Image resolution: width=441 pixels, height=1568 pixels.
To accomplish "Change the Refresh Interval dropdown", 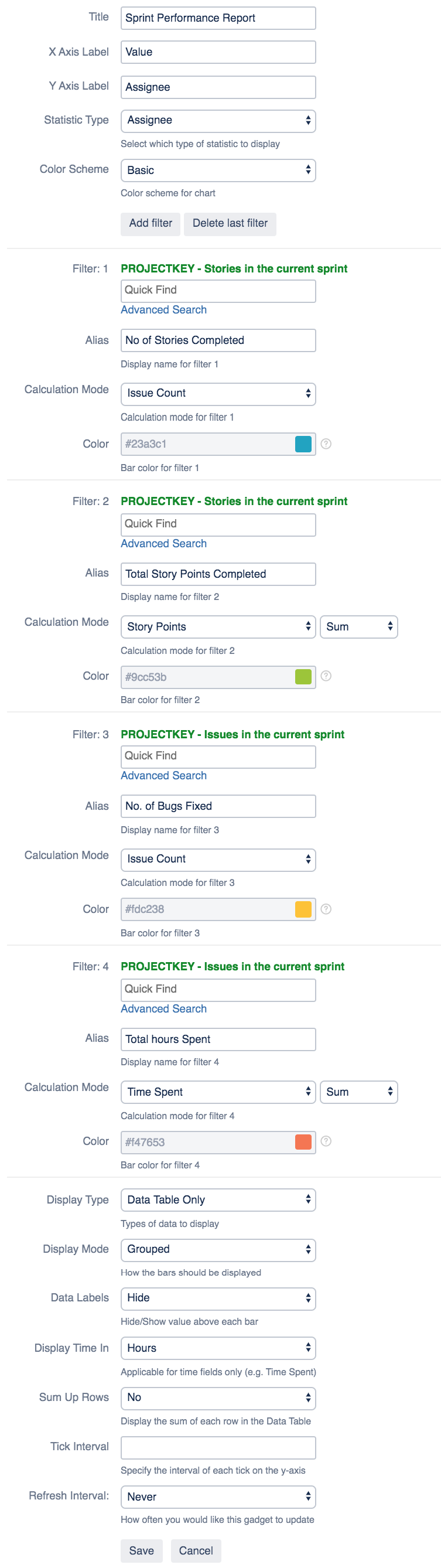I will click(x=218, y=1497).
